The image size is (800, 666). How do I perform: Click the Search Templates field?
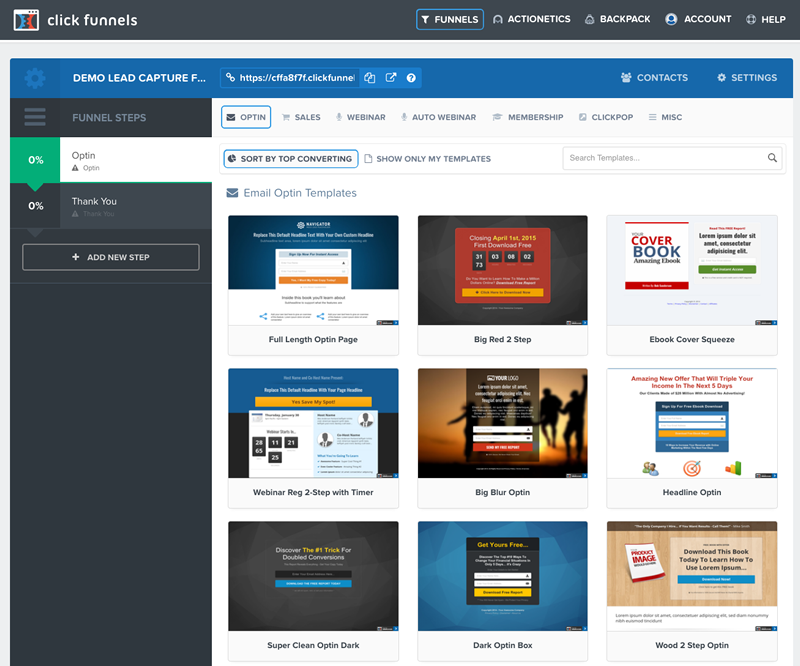pos(672,158)
